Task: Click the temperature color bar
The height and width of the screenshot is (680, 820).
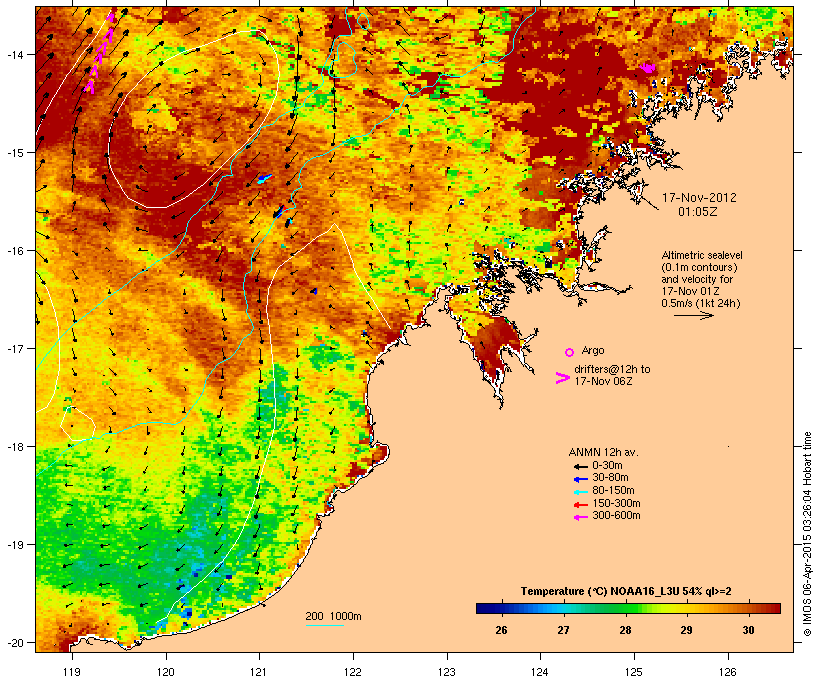Action: point(628,608)
